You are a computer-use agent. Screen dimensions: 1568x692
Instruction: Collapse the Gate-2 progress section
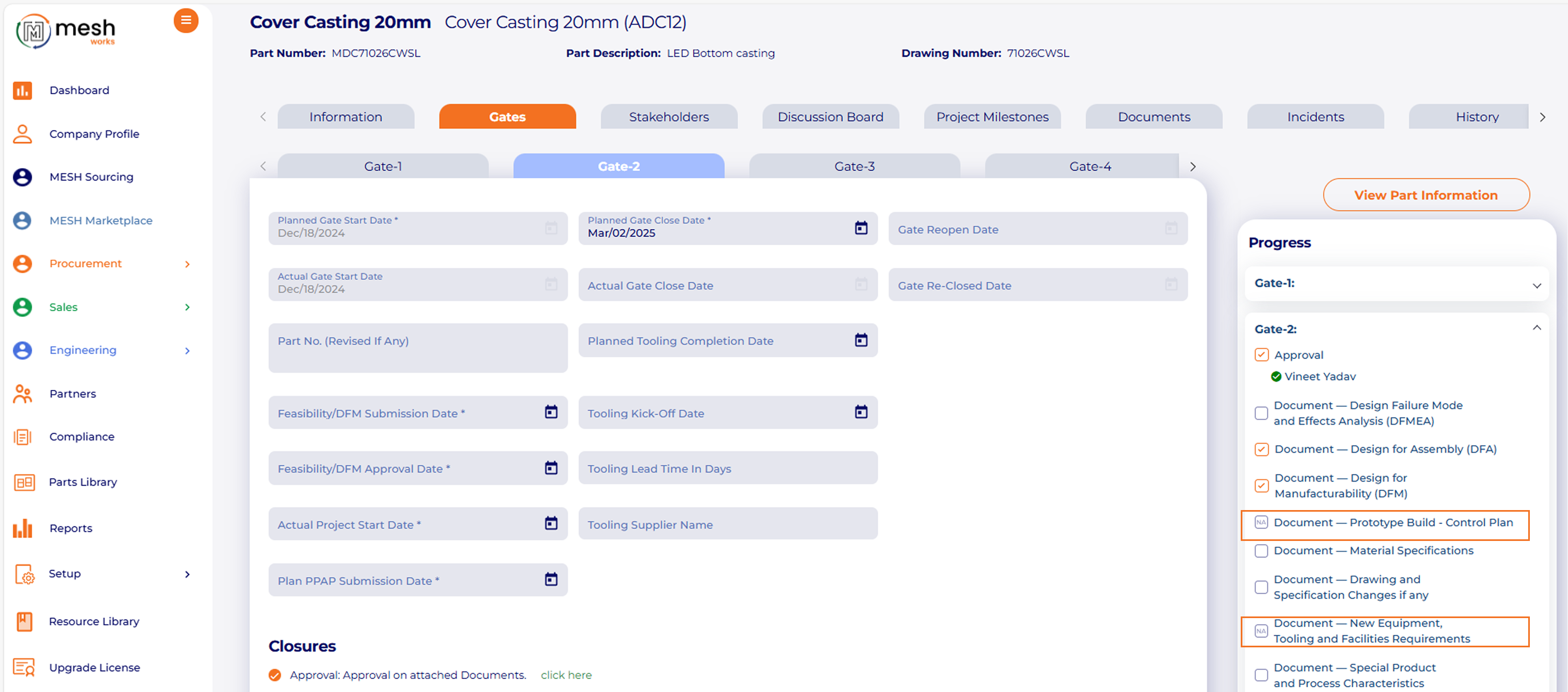[1536, 328]
